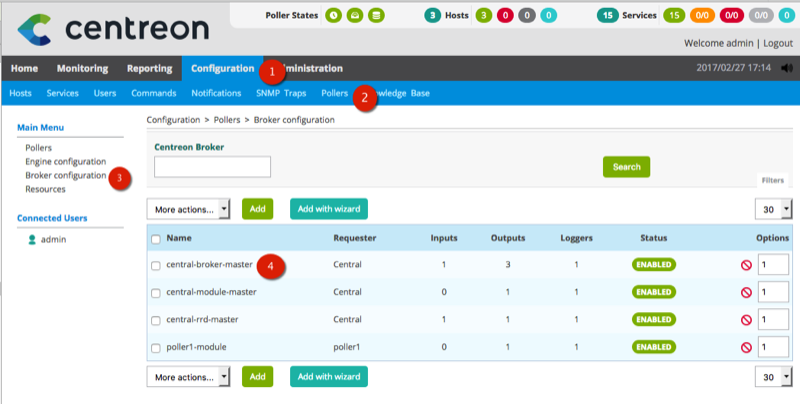Disable central-broker-master using its red icon
800x404 pixels.
click(x=745, y=265)
